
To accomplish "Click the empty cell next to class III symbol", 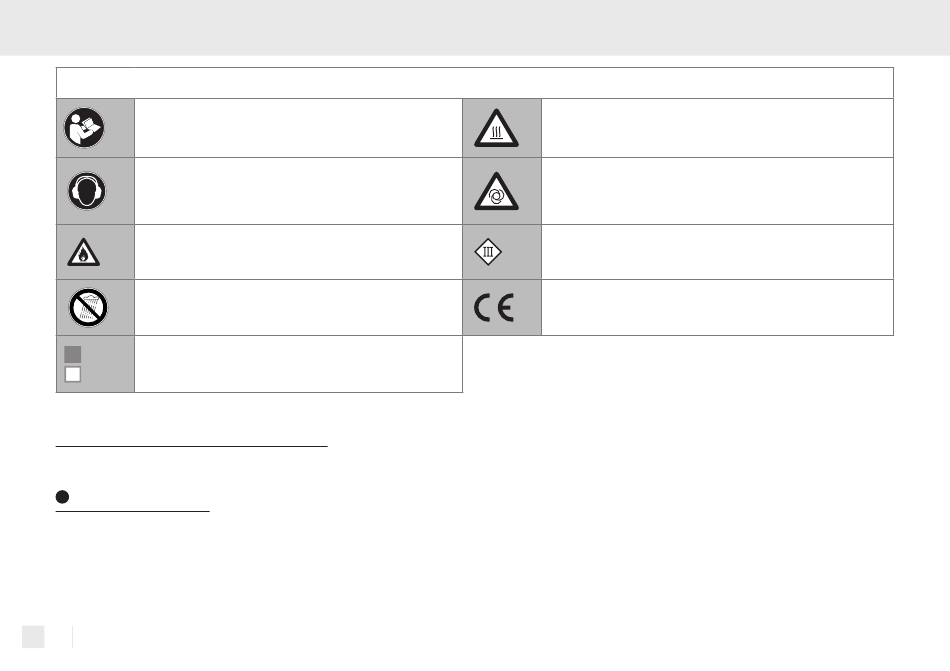I will [717, 252].
